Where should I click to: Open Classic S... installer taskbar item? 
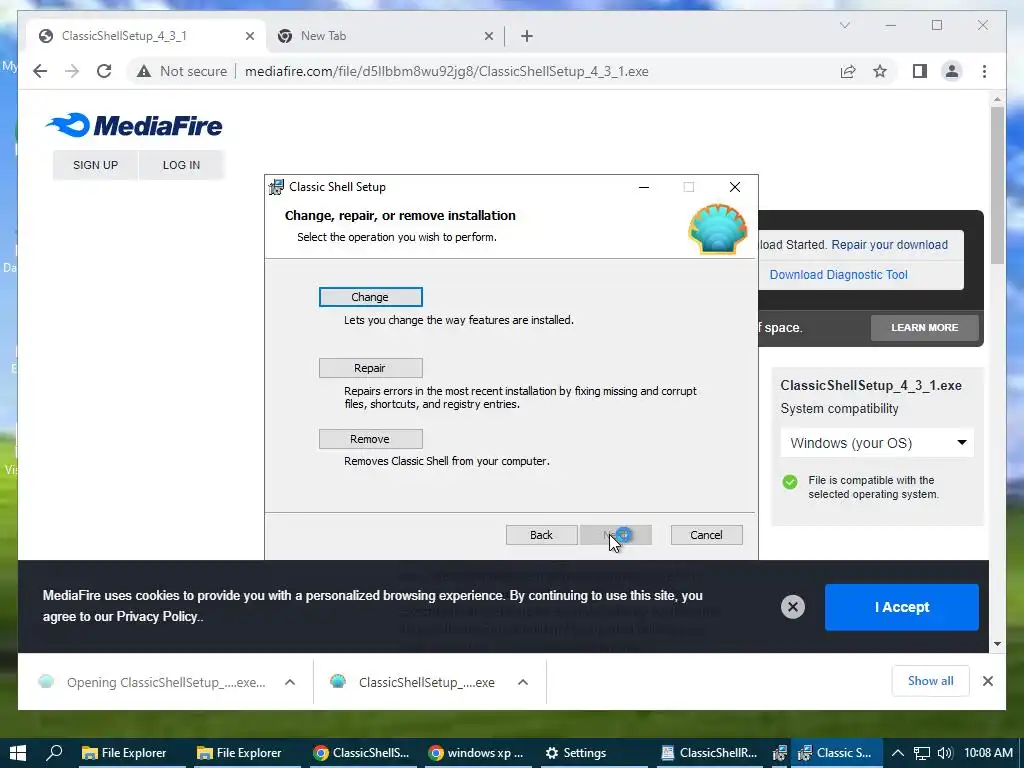[836, 753]
